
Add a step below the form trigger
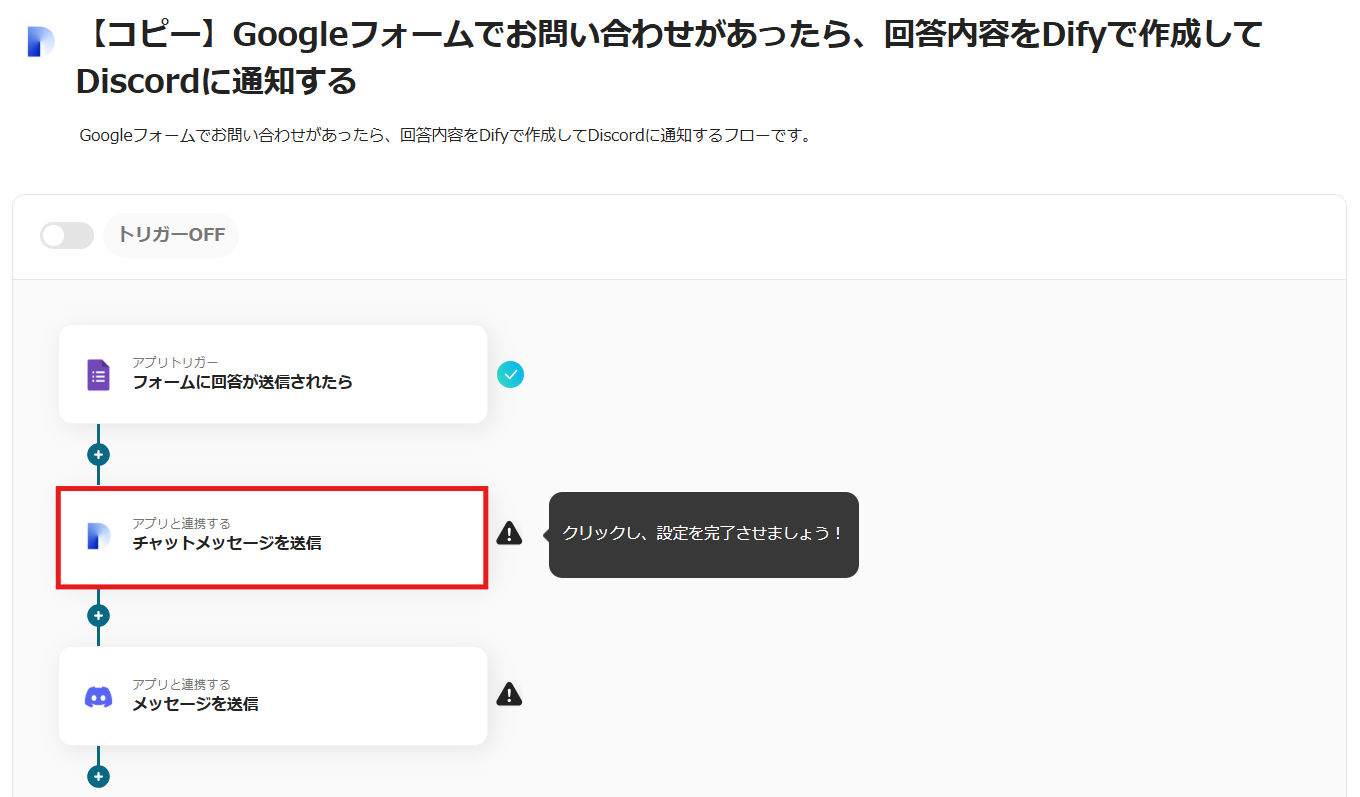98,455
